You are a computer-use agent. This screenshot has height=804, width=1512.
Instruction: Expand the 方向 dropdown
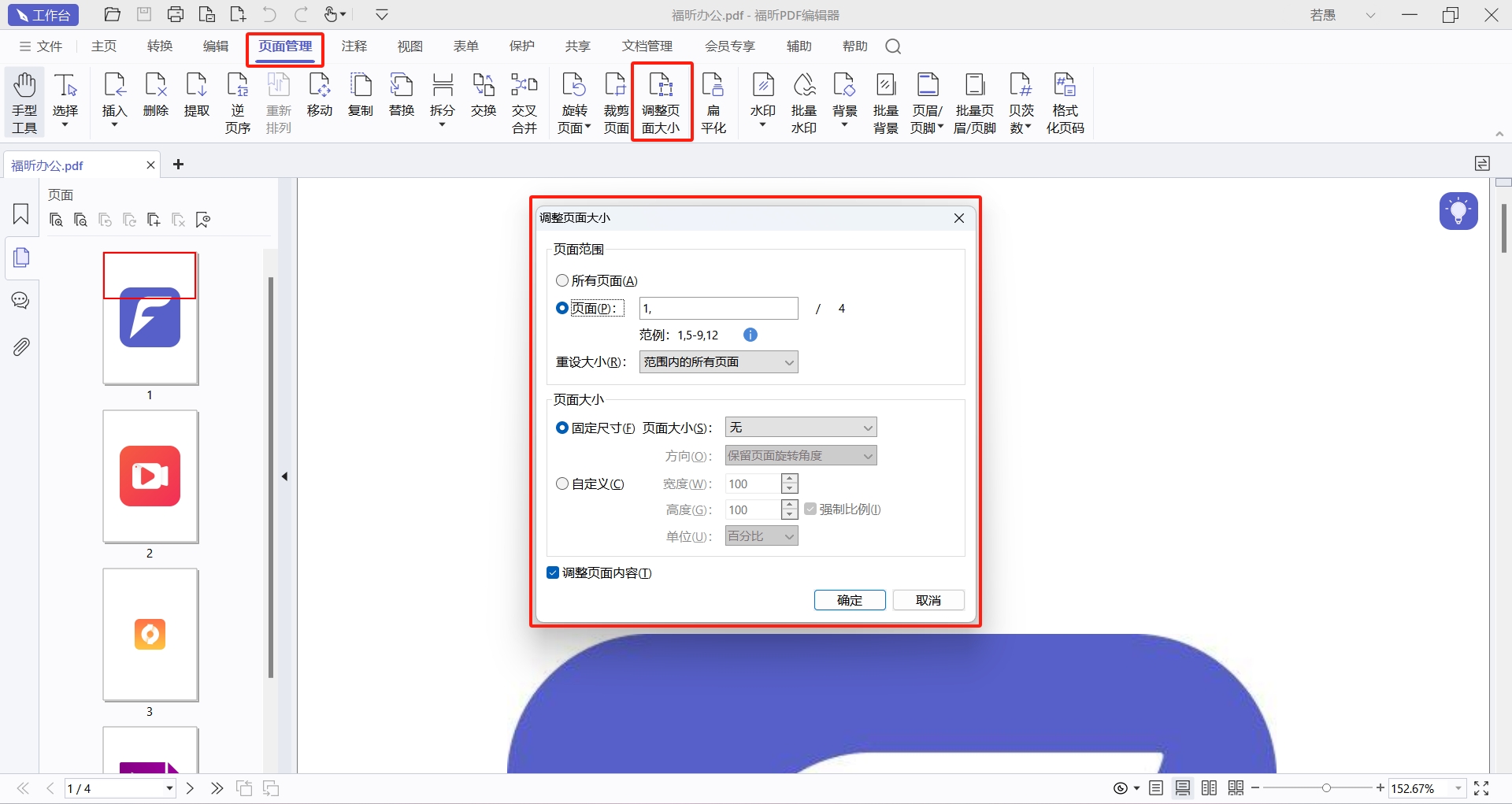click(x=800, y=455)
